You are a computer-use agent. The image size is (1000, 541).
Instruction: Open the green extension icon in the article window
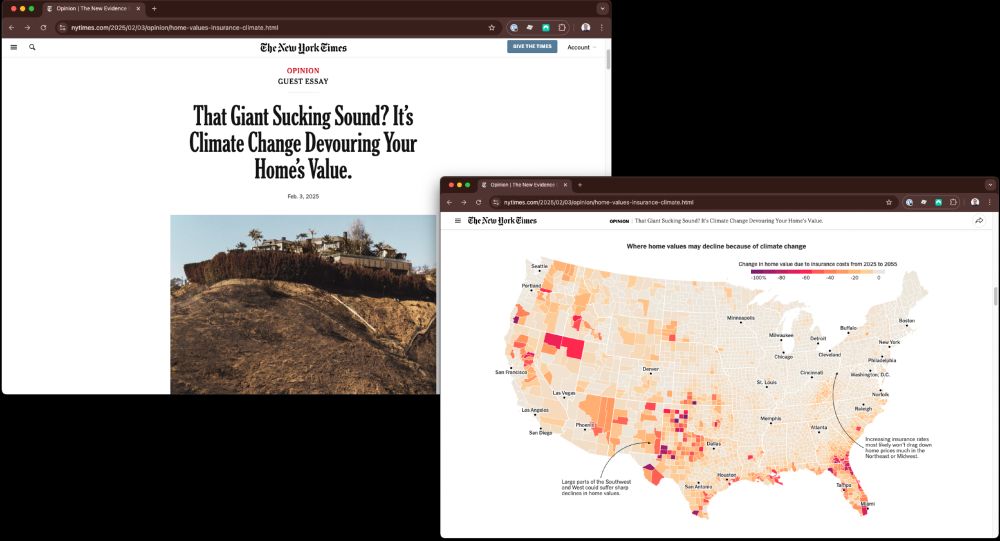click(x=546, y=27)
